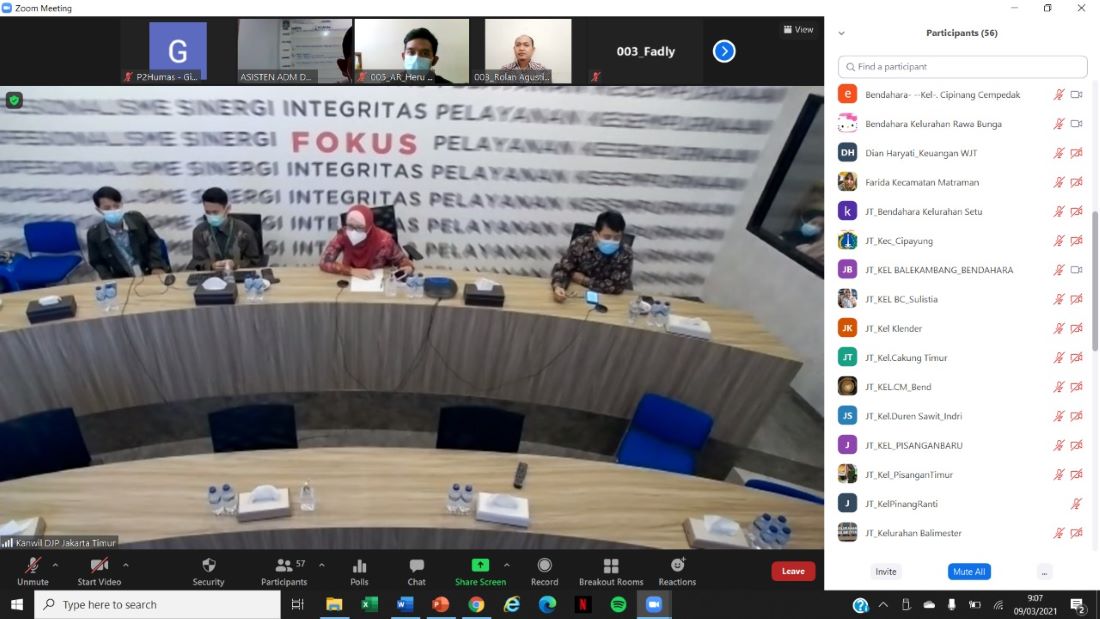
Task: Open the three-dots more options menu
Action: coord(1044,572)
